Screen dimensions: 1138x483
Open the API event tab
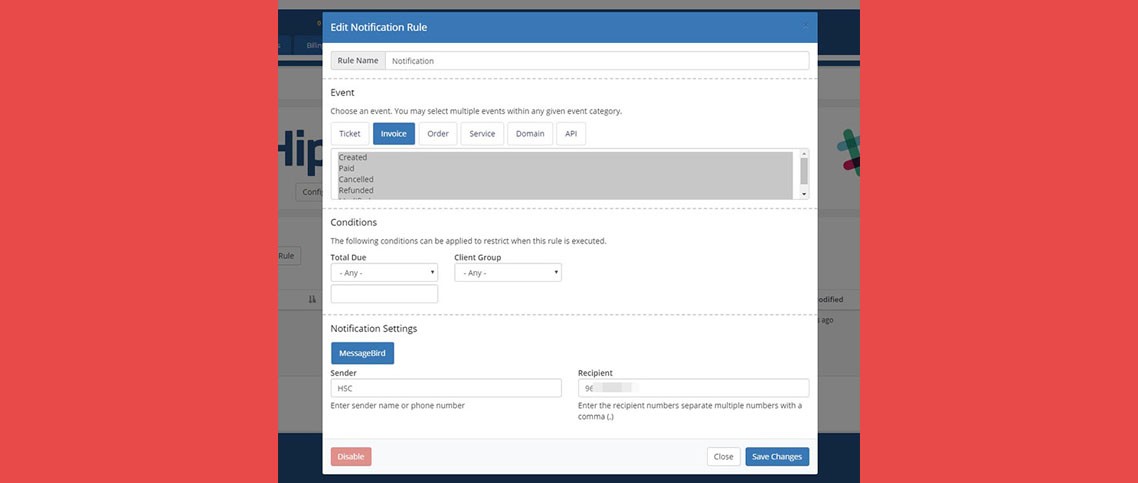pyautogui.click(x=571, y=134)
